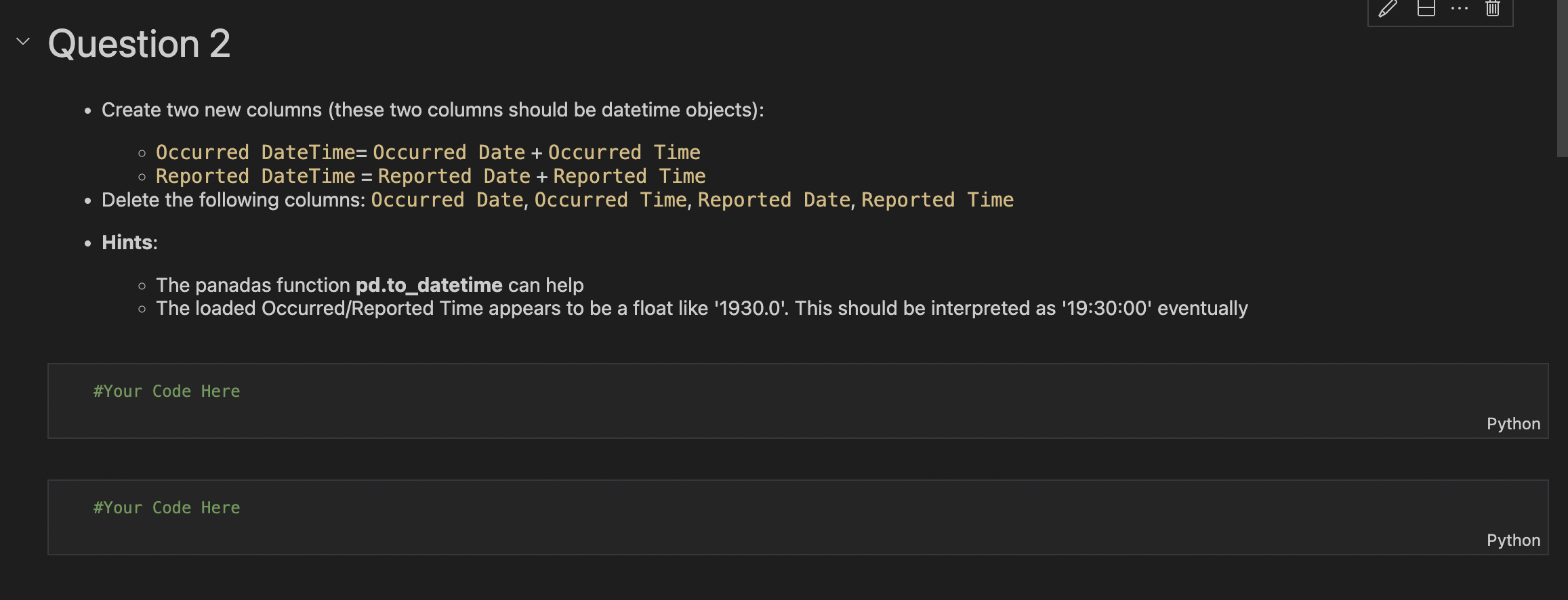Screen dimensions: 1568x600
Task: Select the edit icon in the cell toolbar
Action: point(1388,8)
